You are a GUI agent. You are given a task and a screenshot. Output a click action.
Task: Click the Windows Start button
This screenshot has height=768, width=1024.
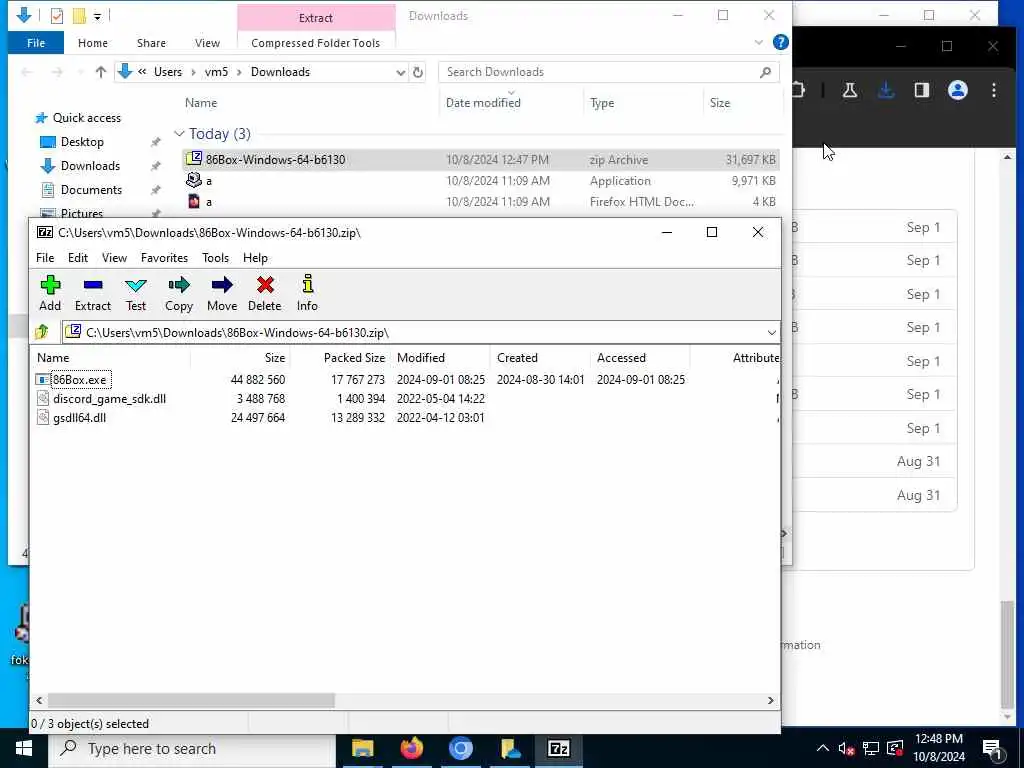(x=24, y=748)
